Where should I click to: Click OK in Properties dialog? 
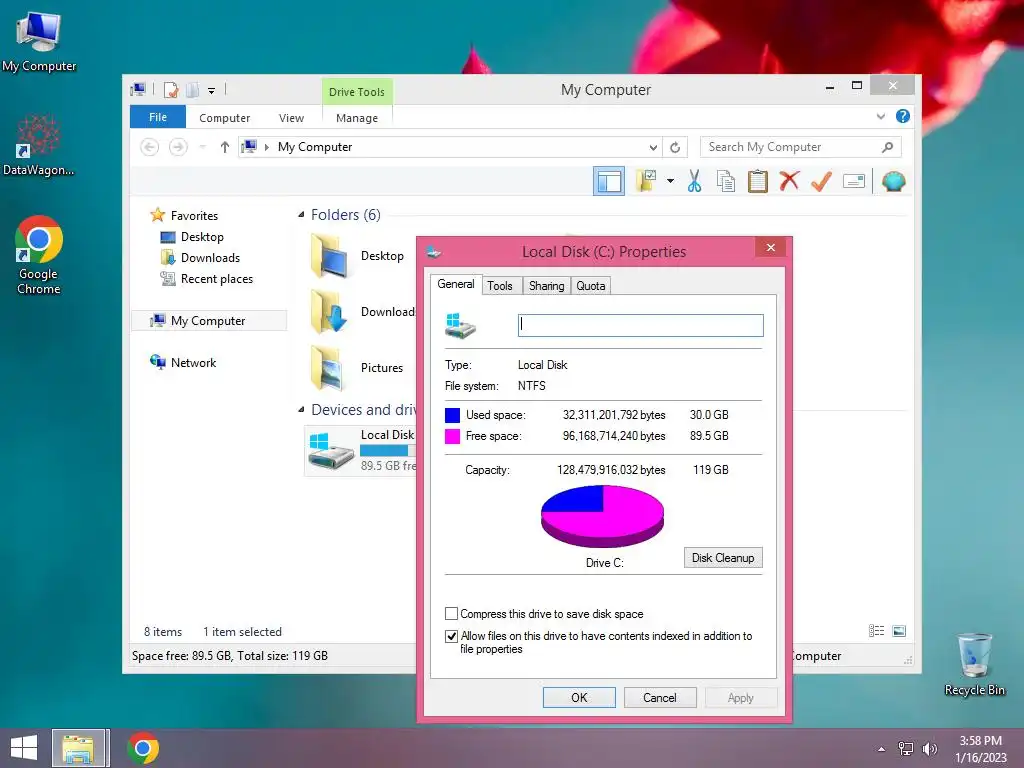pos(579,697)
